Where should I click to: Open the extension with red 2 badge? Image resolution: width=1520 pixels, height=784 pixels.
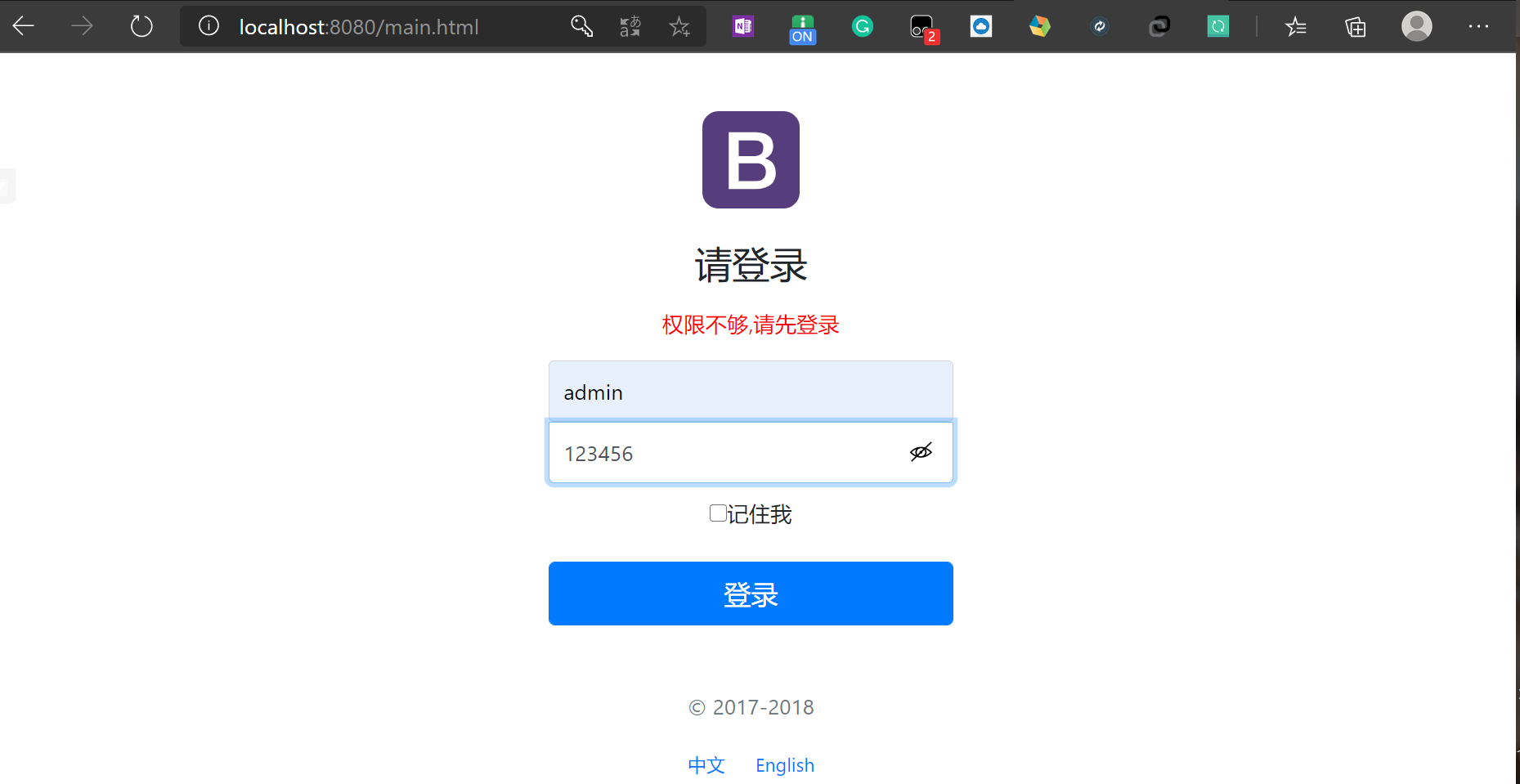[924, 29]
